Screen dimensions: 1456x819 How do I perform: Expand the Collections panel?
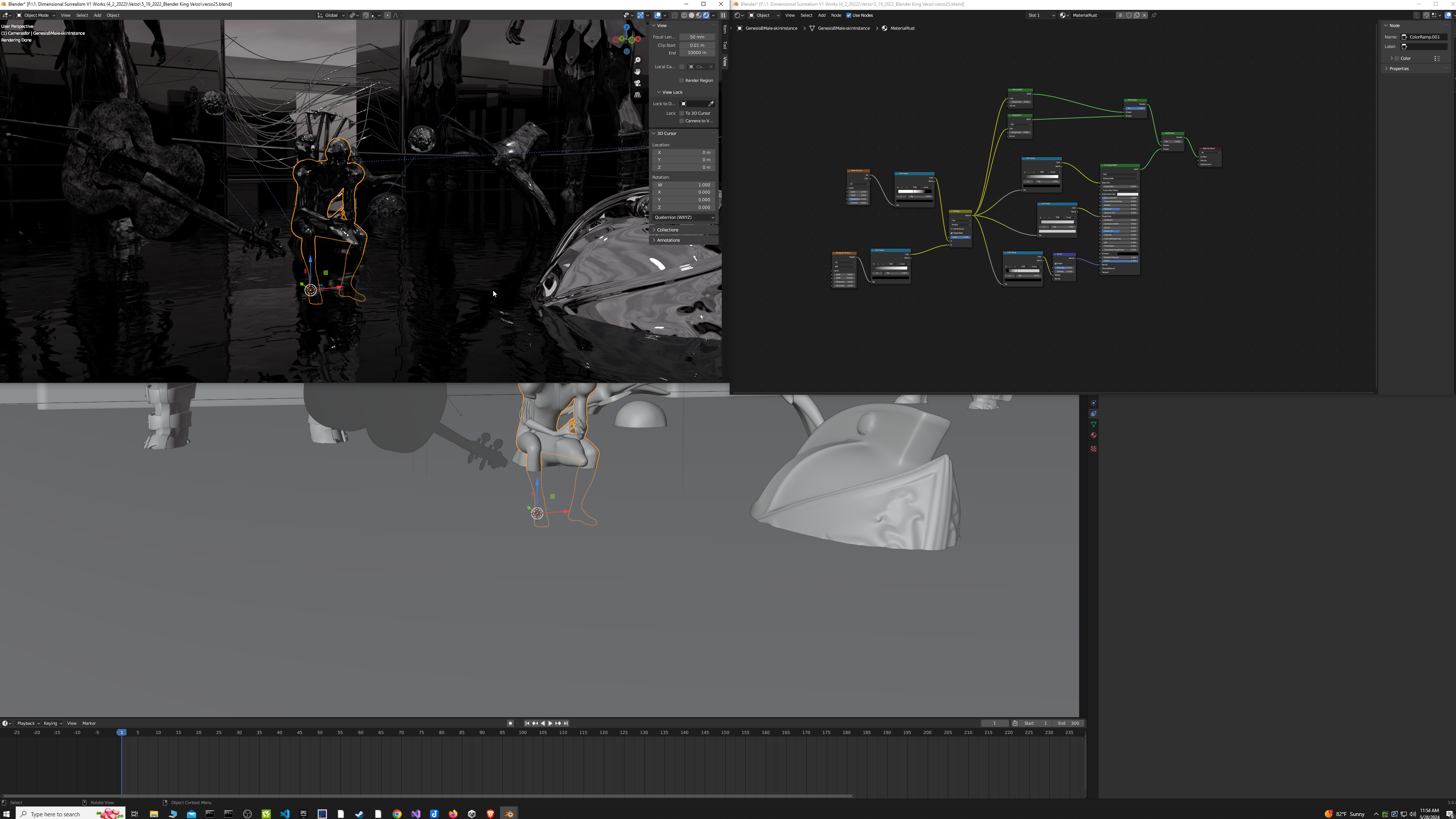pos(667,230)
